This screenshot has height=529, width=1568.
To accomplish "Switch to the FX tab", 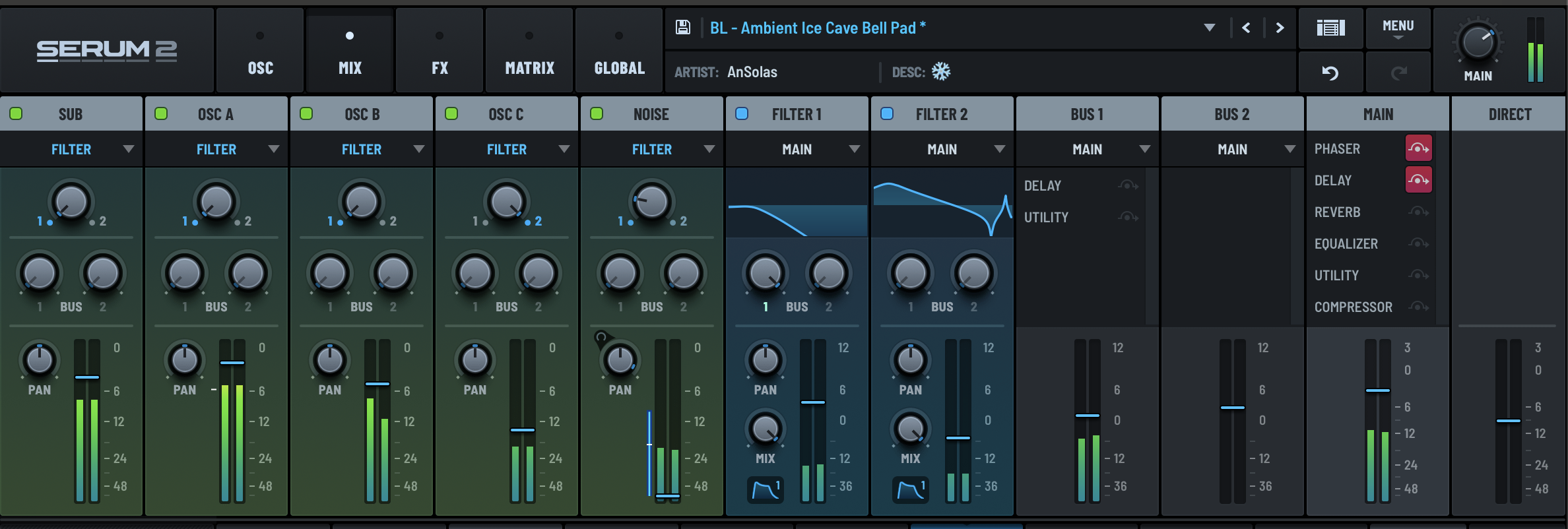I will point(440,50).
